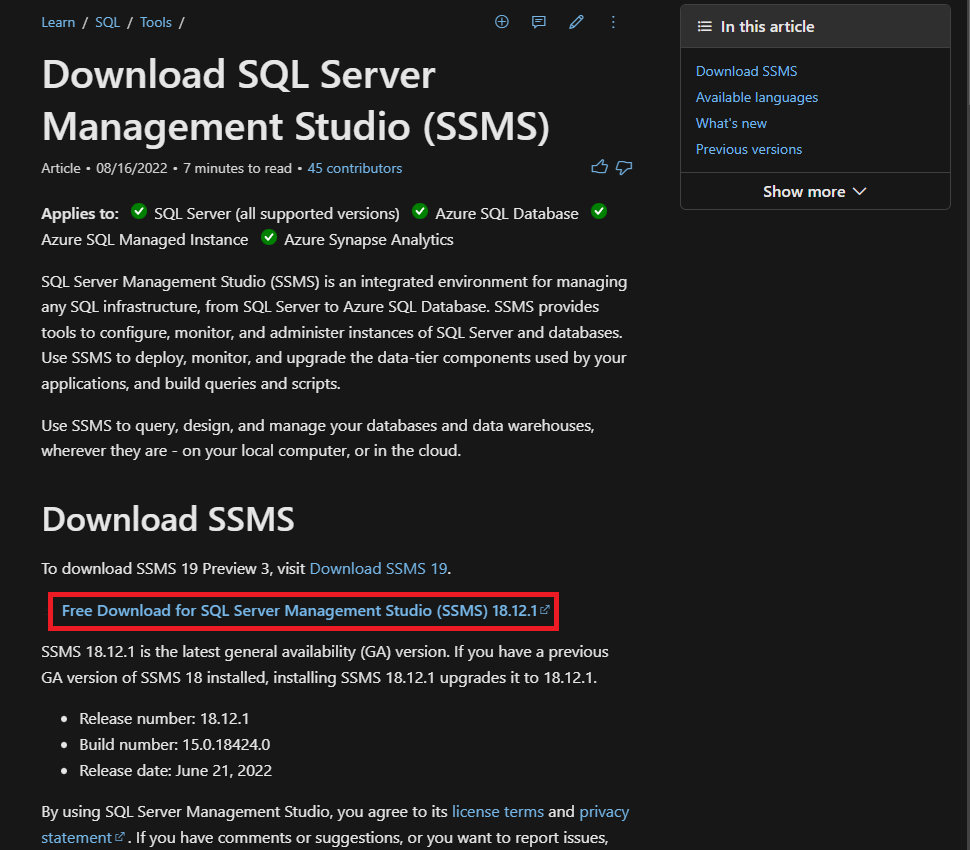Screen dimensions: 970x850
Task: Jump to Previous versions section
Action: (749, 149)
